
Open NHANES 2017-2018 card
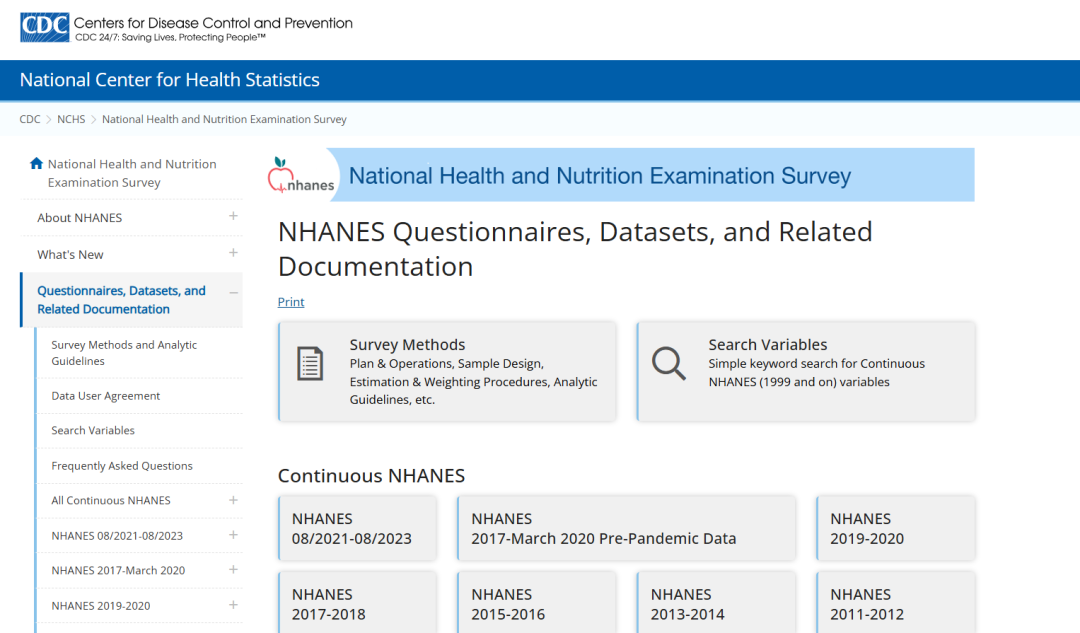[357, 603]
